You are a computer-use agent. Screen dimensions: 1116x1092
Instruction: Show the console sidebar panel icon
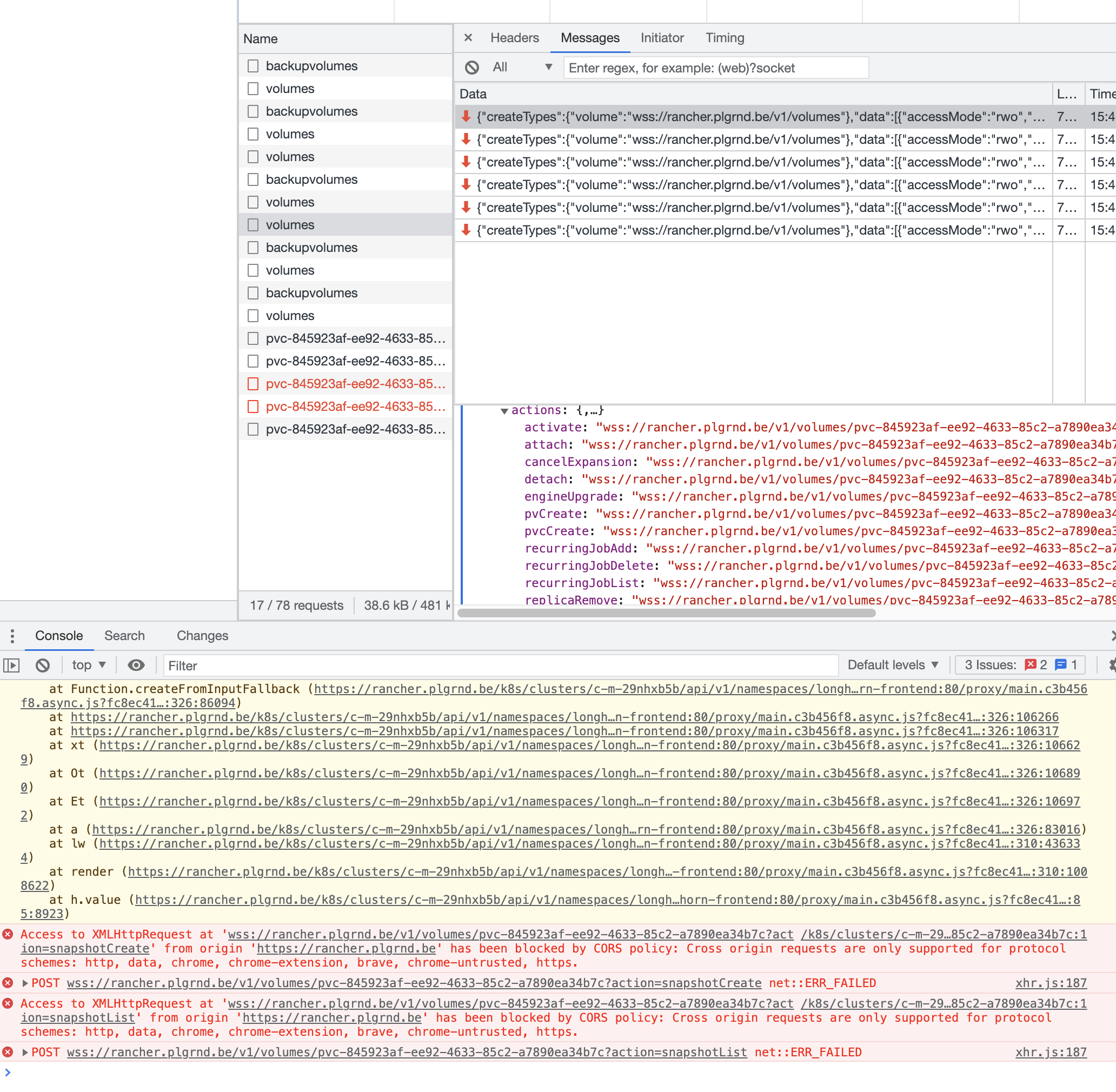coord(11,665)
